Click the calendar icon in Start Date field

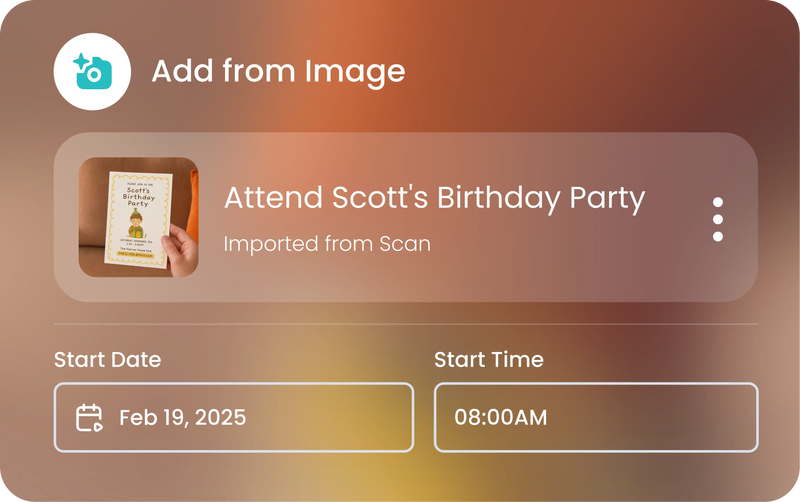pyautogui.click(x=89, y=418)
